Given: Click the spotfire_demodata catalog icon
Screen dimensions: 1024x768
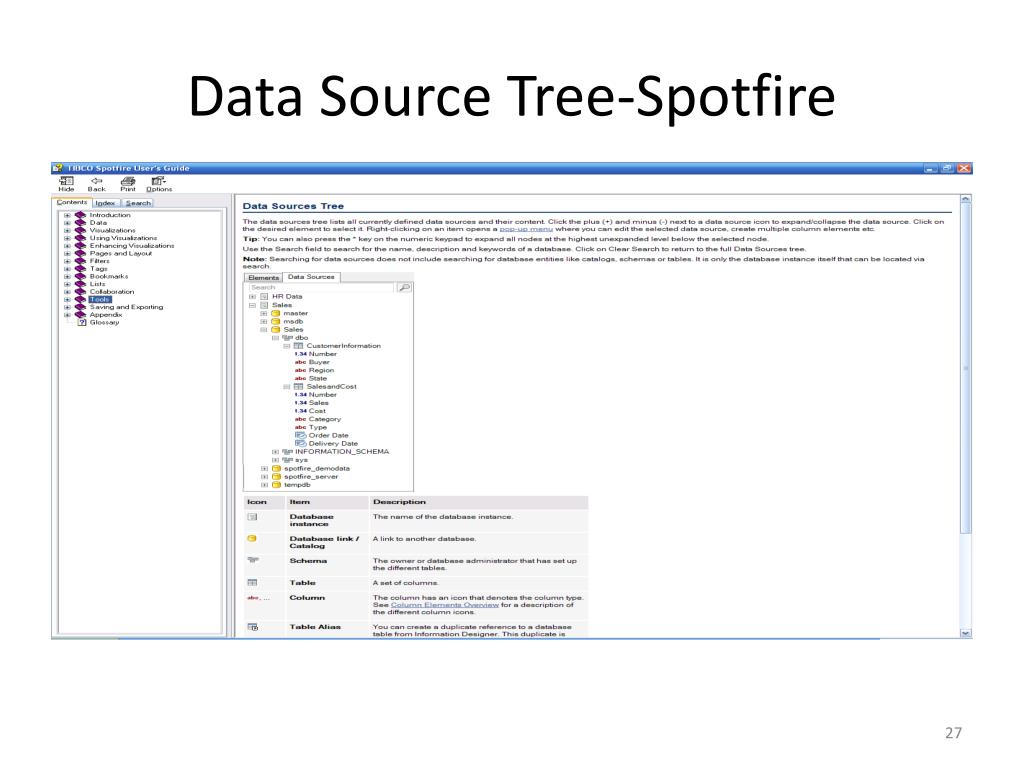Looking at the screenshot, I should (276, 469).
